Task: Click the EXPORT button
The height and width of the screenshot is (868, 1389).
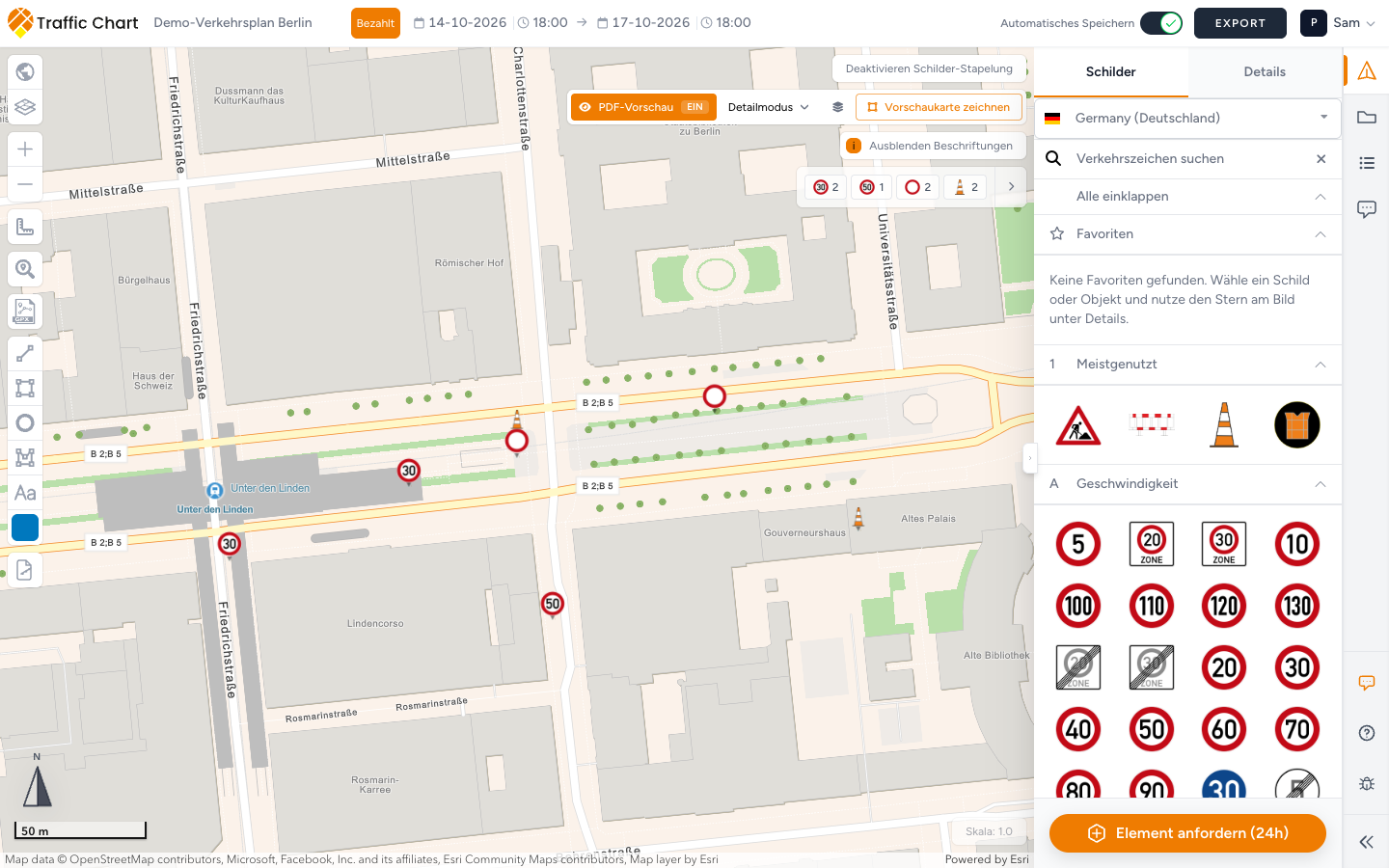Action: point(1240,23)
